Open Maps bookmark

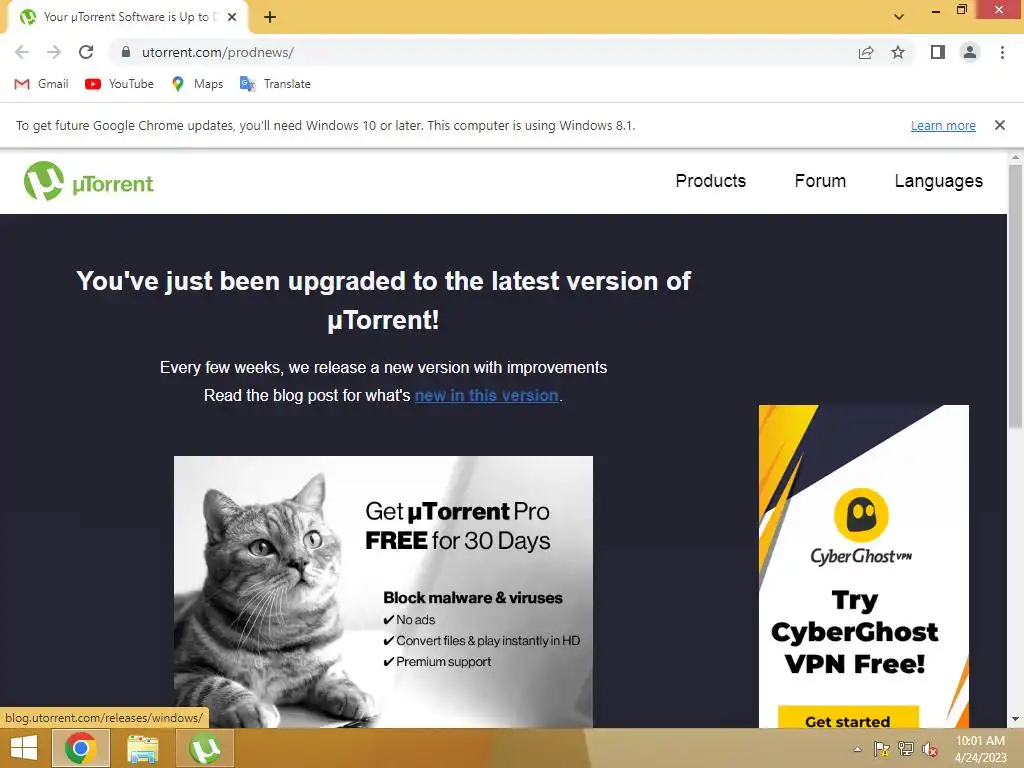coord(197,84)
